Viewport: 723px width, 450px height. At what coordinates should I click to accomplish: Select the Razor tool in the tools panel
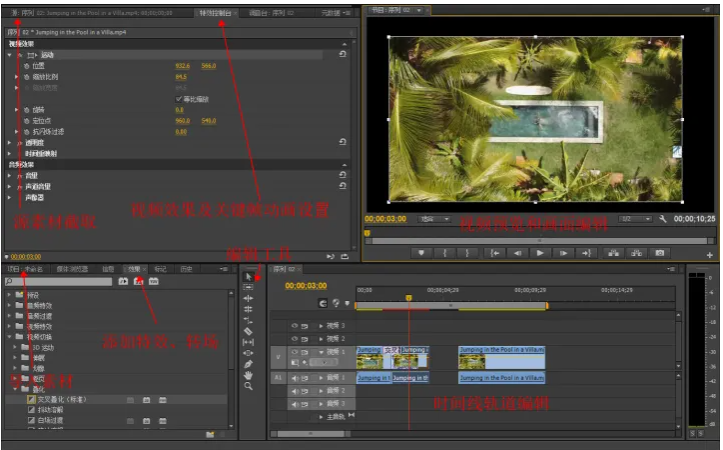[x=248, y=330]
